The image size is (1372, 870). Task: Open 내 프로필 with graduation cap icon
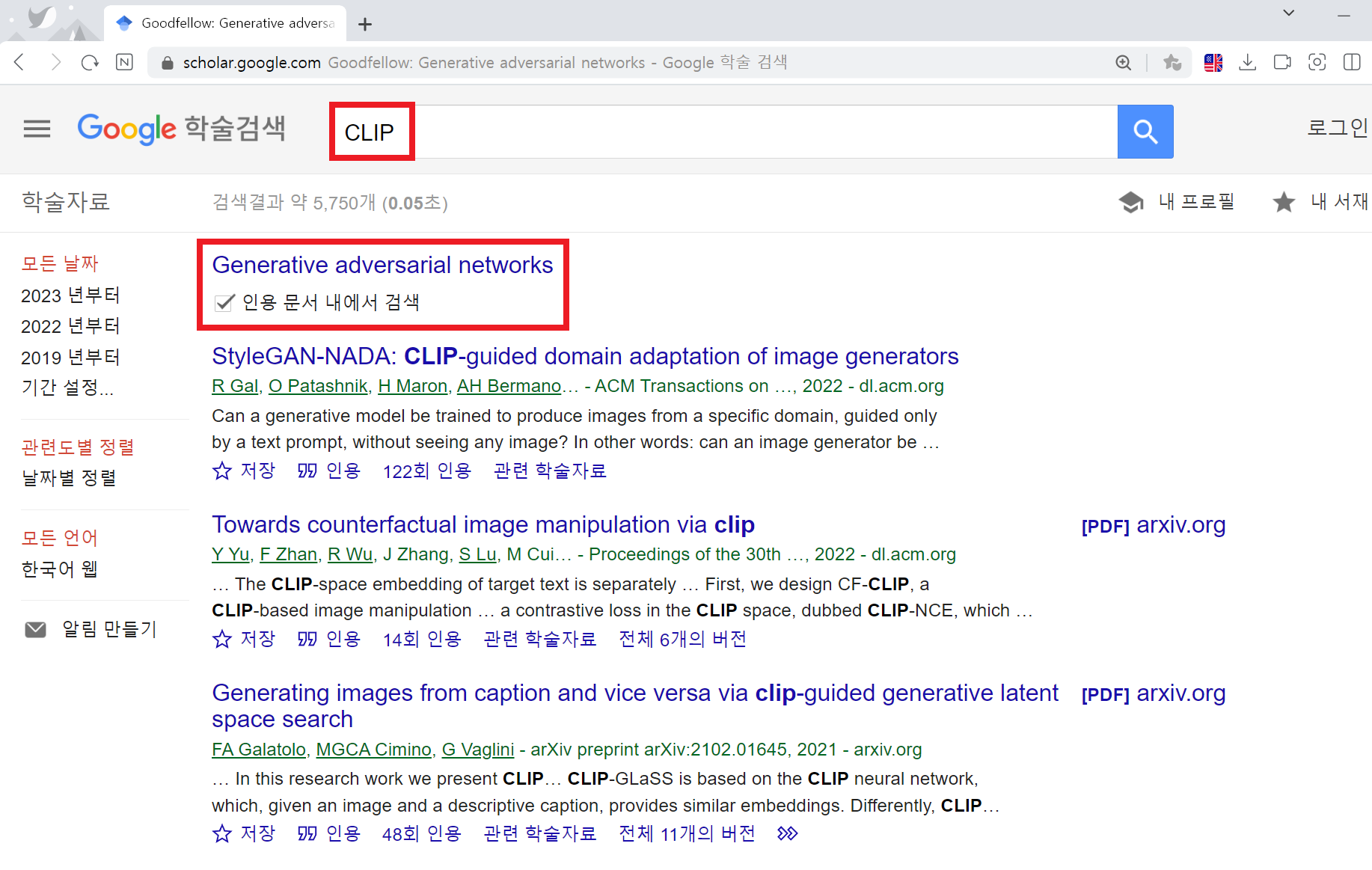tap(1176, 202)
